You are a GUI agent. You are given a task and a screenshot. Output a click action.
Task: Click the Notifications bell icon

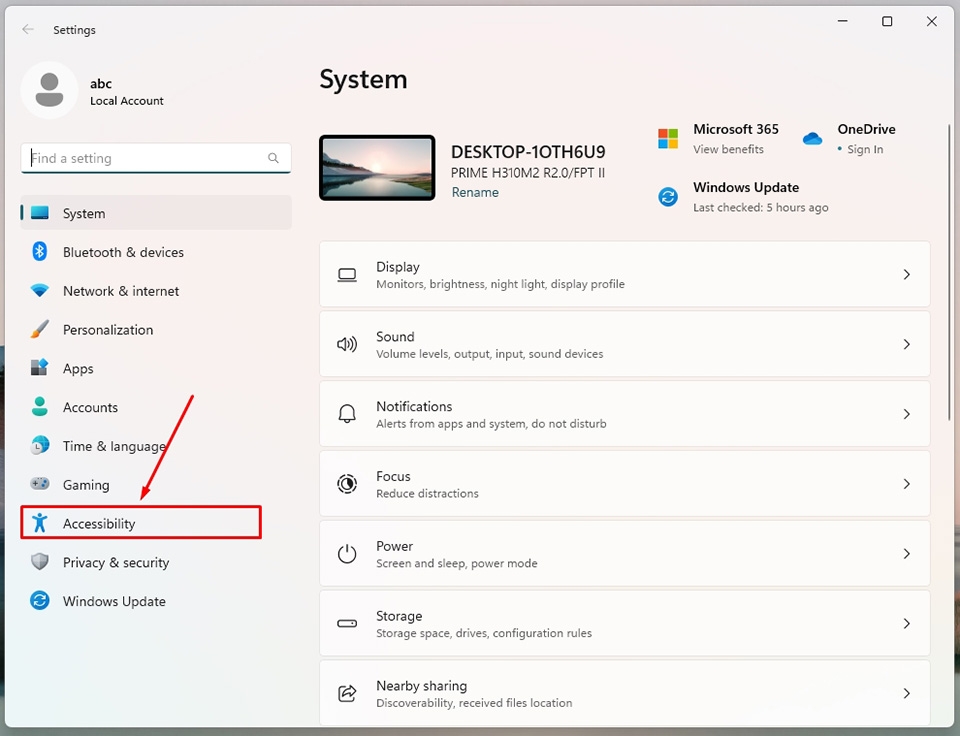pos(347,414)
